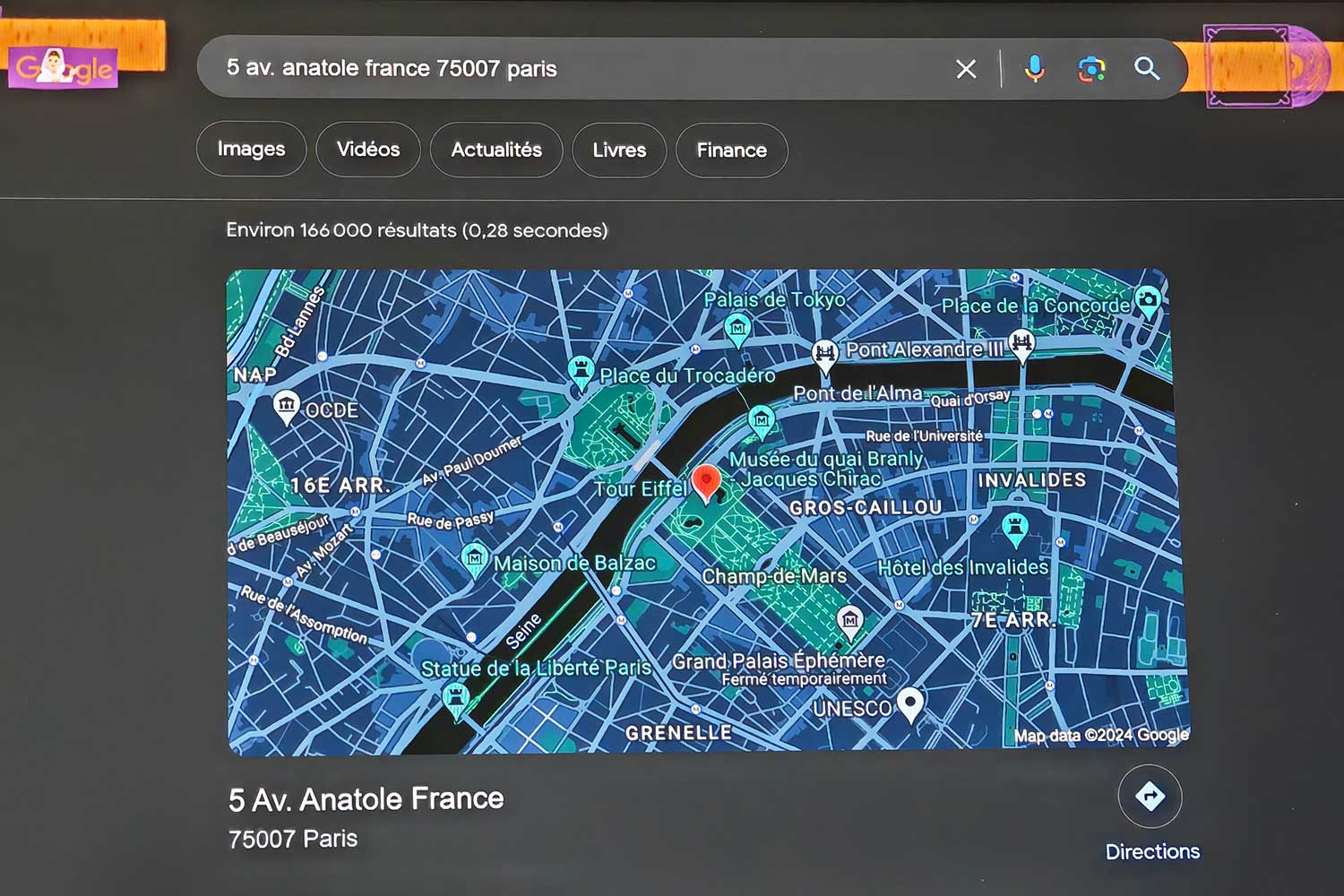Click the 75007 Paris postal code line
Image resolution: width=1344 pixels, height=896 pixels.
[x=293, y=839]
